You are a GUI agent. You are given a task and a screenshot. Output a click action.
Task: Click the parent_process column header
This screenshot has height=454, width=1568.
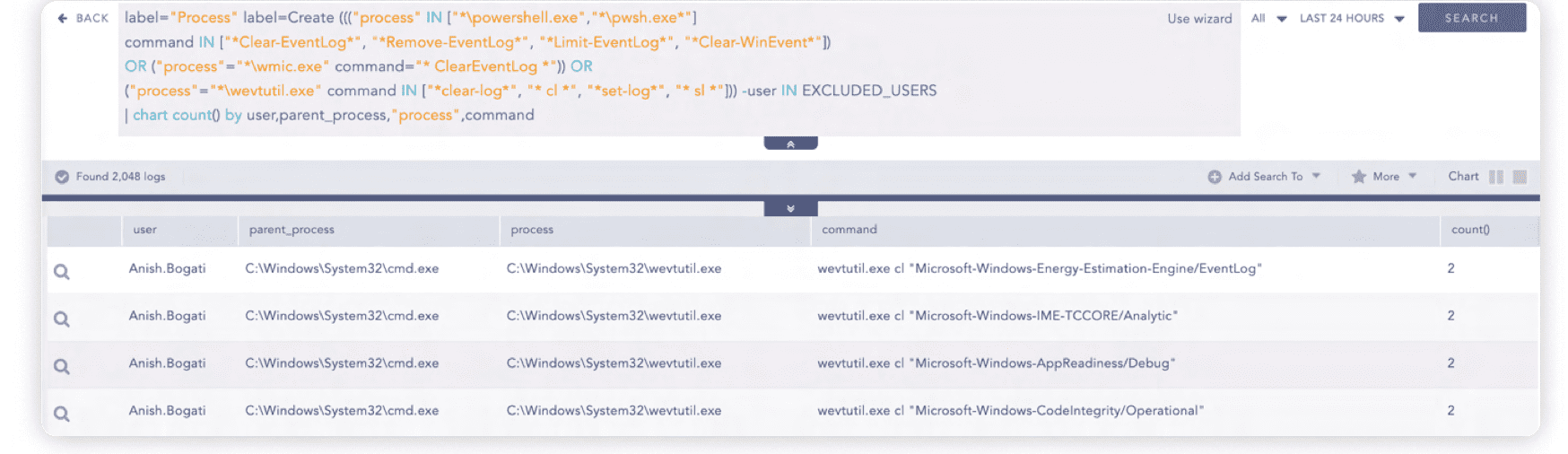[292, 230]
